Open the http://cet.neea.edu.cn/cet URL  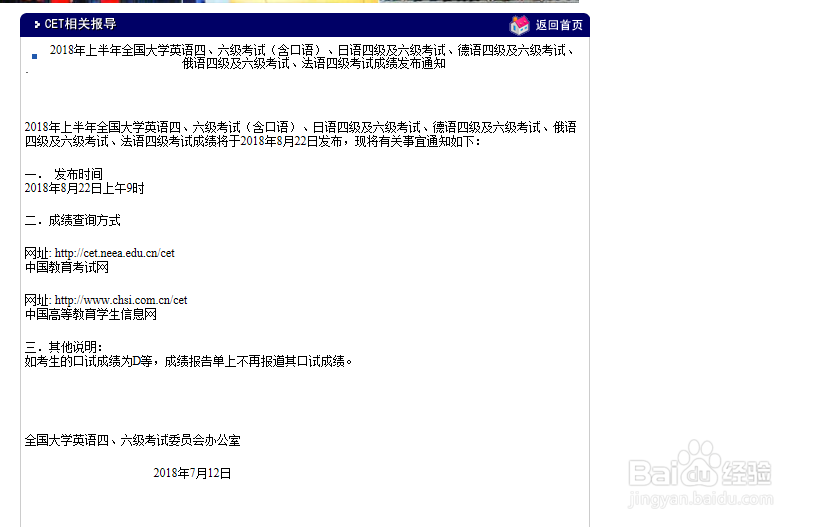tap(114, 253)
